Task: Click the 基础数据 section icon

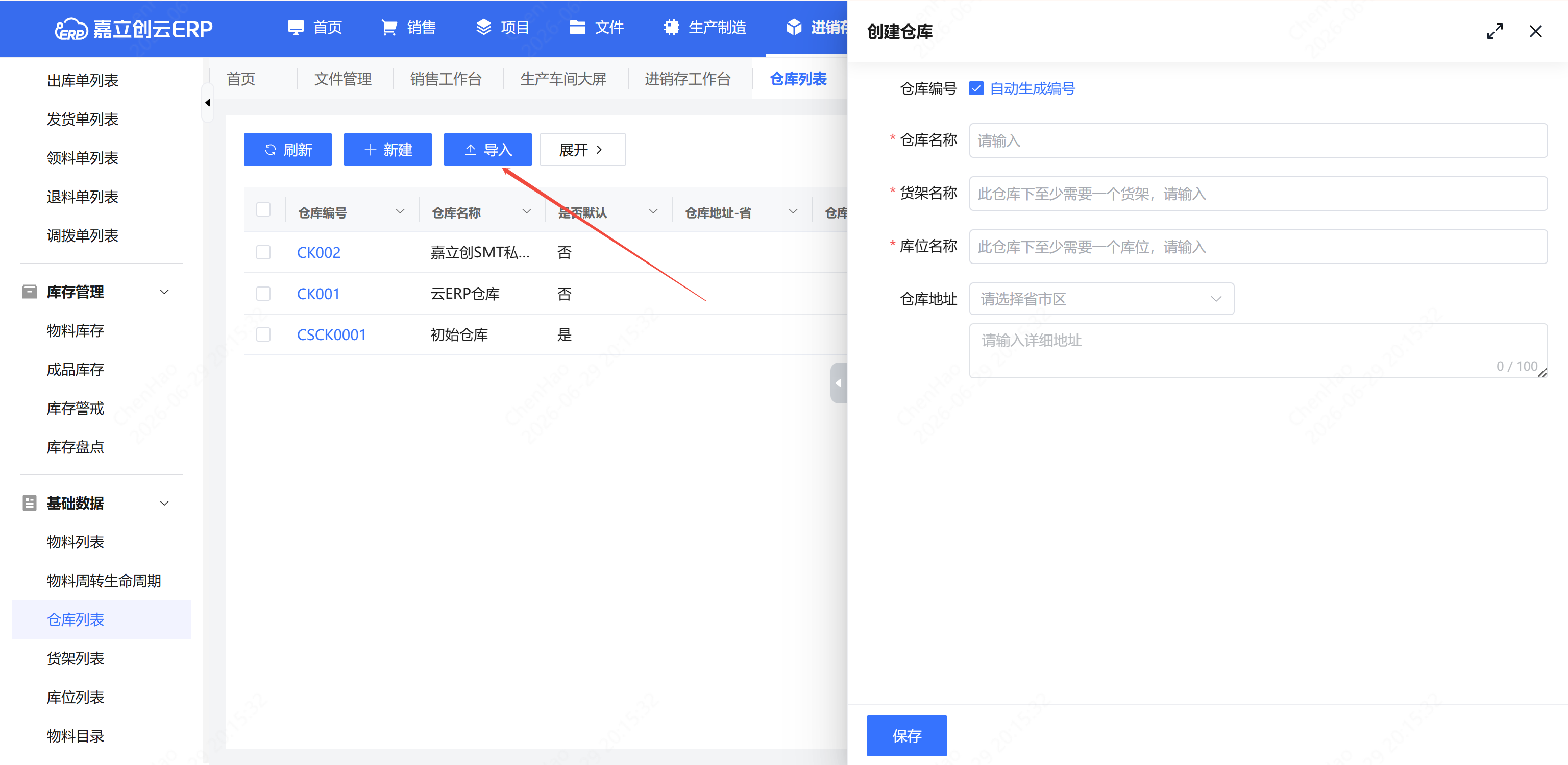Action: [29, 503]
